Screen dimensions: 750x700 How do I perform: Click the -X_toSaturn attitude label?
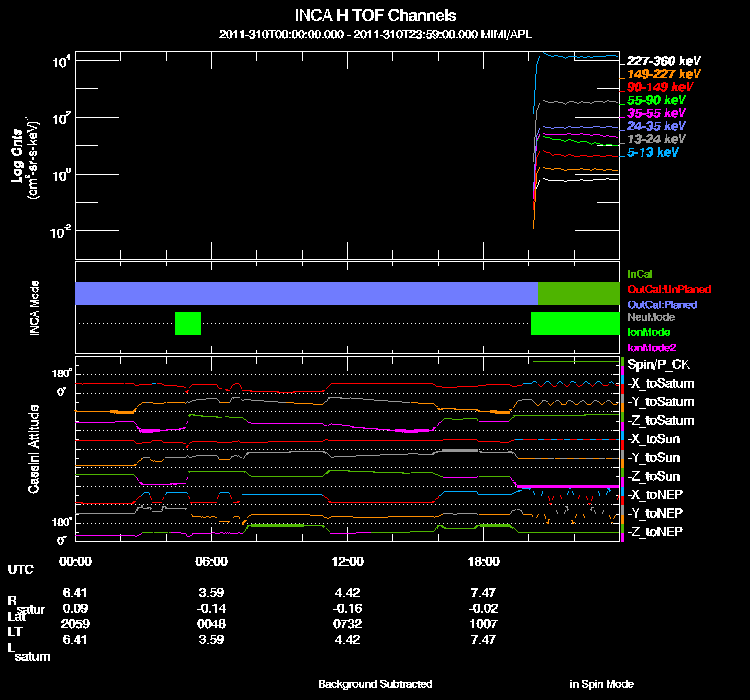coord(661,383)
